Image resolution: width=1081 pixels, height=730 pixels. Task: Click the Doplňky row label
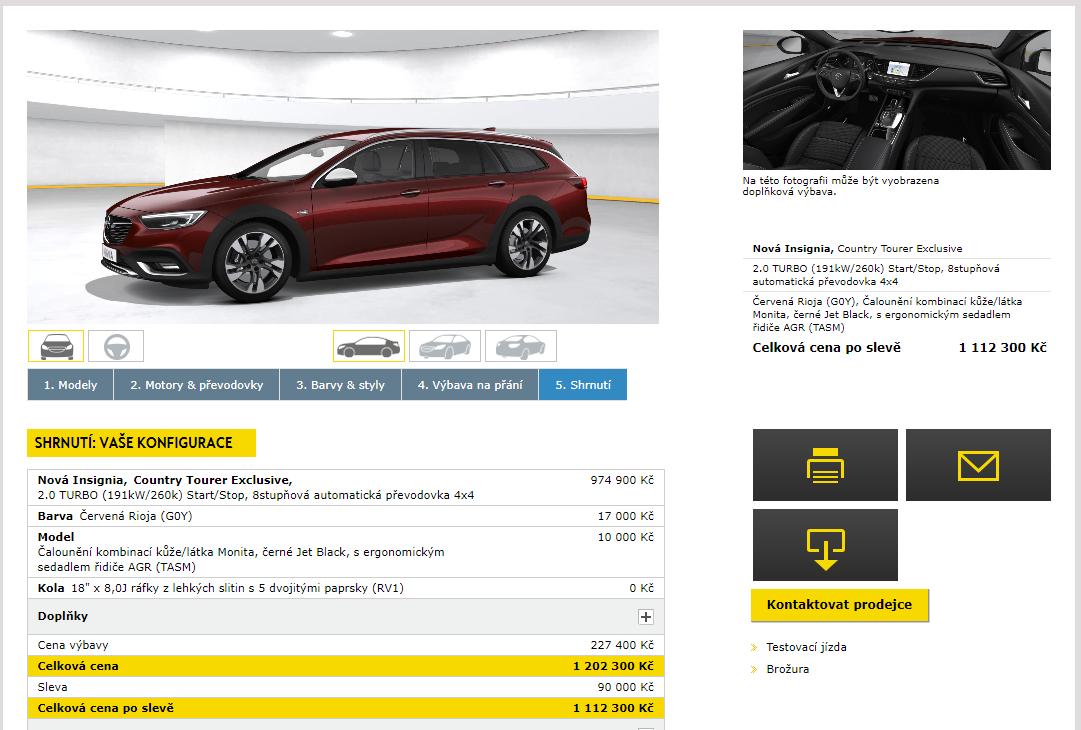(63, 617)
